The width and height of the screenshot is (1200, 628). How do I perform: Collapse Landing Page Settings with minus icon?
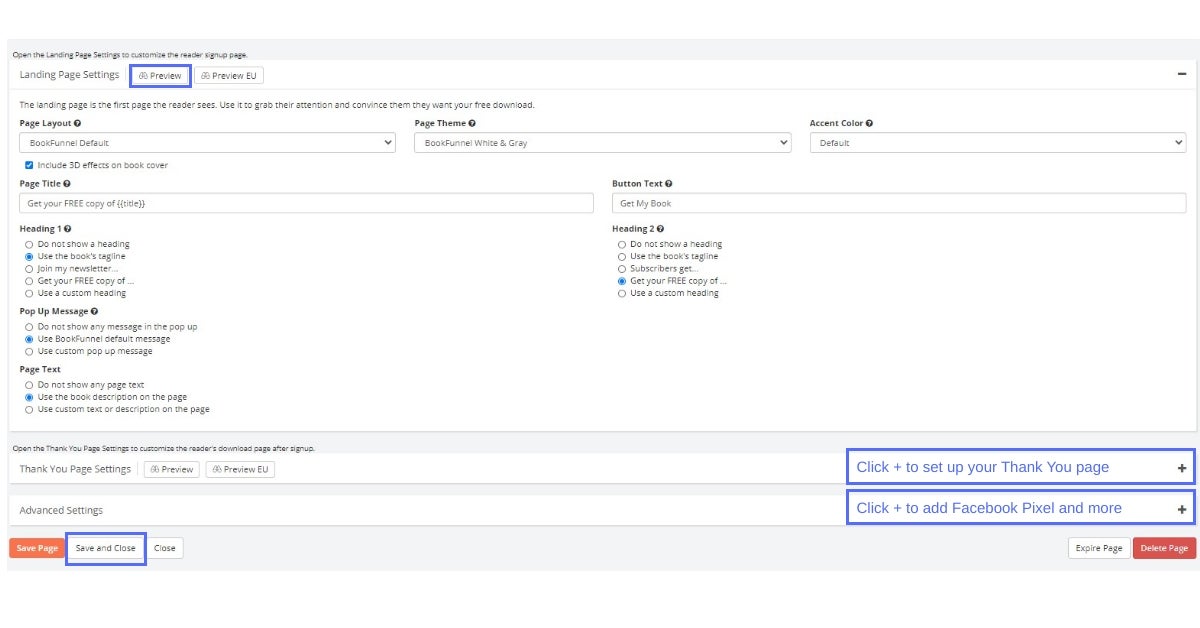tap(1181, 75)
